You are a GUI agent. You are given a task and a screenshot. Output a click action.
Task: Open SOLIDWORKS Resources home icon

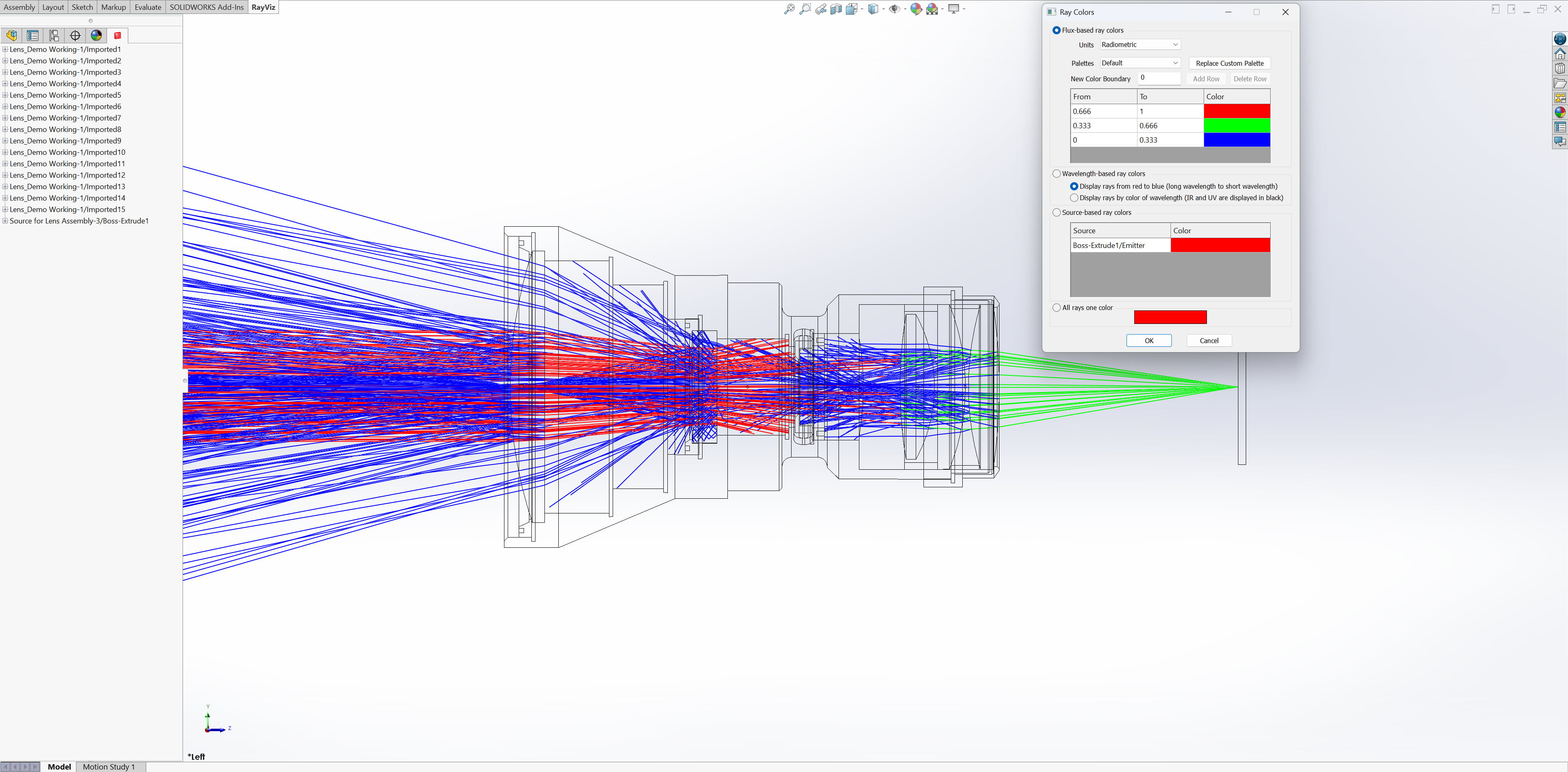[x=1559, y=54]
